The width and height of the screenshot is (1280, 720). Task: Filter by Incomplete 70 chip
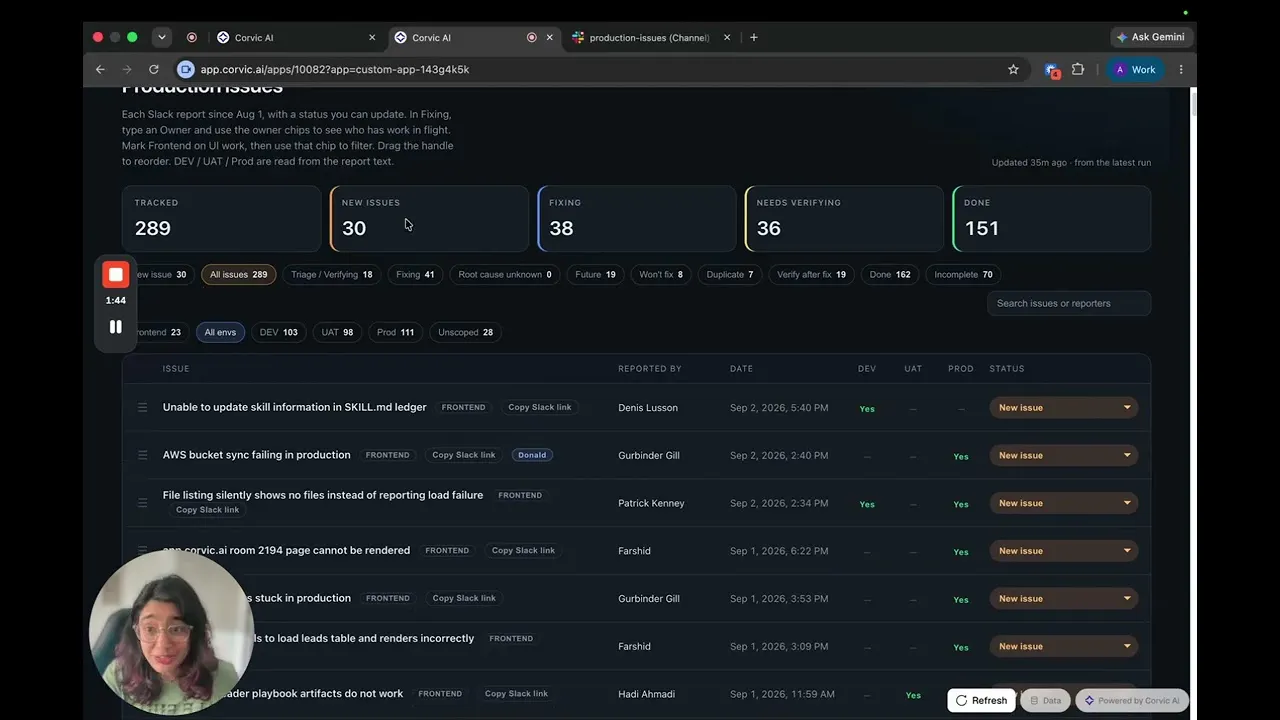pos(963,274)
